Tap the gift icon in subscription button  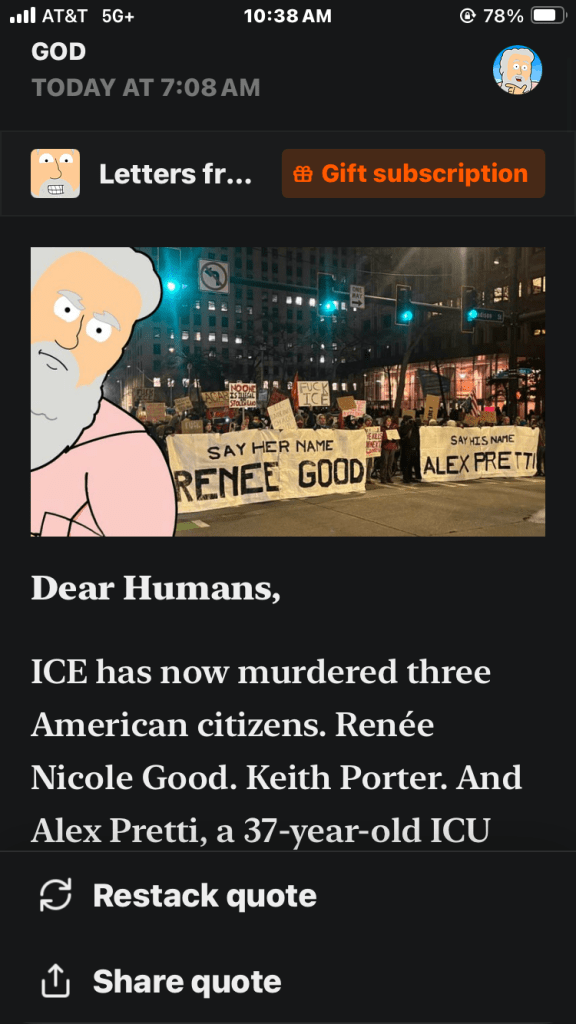302,174
